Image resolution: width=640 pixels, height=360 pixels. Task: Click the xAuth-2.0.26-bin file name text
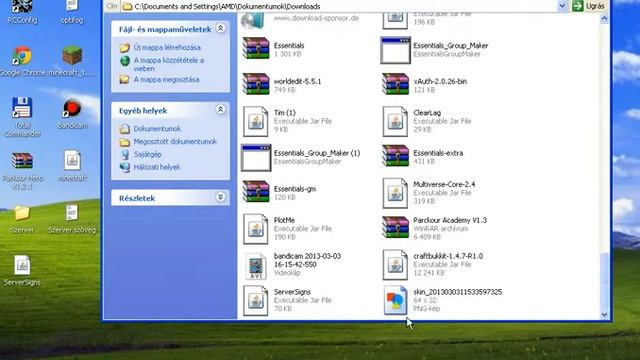point(440,82)
